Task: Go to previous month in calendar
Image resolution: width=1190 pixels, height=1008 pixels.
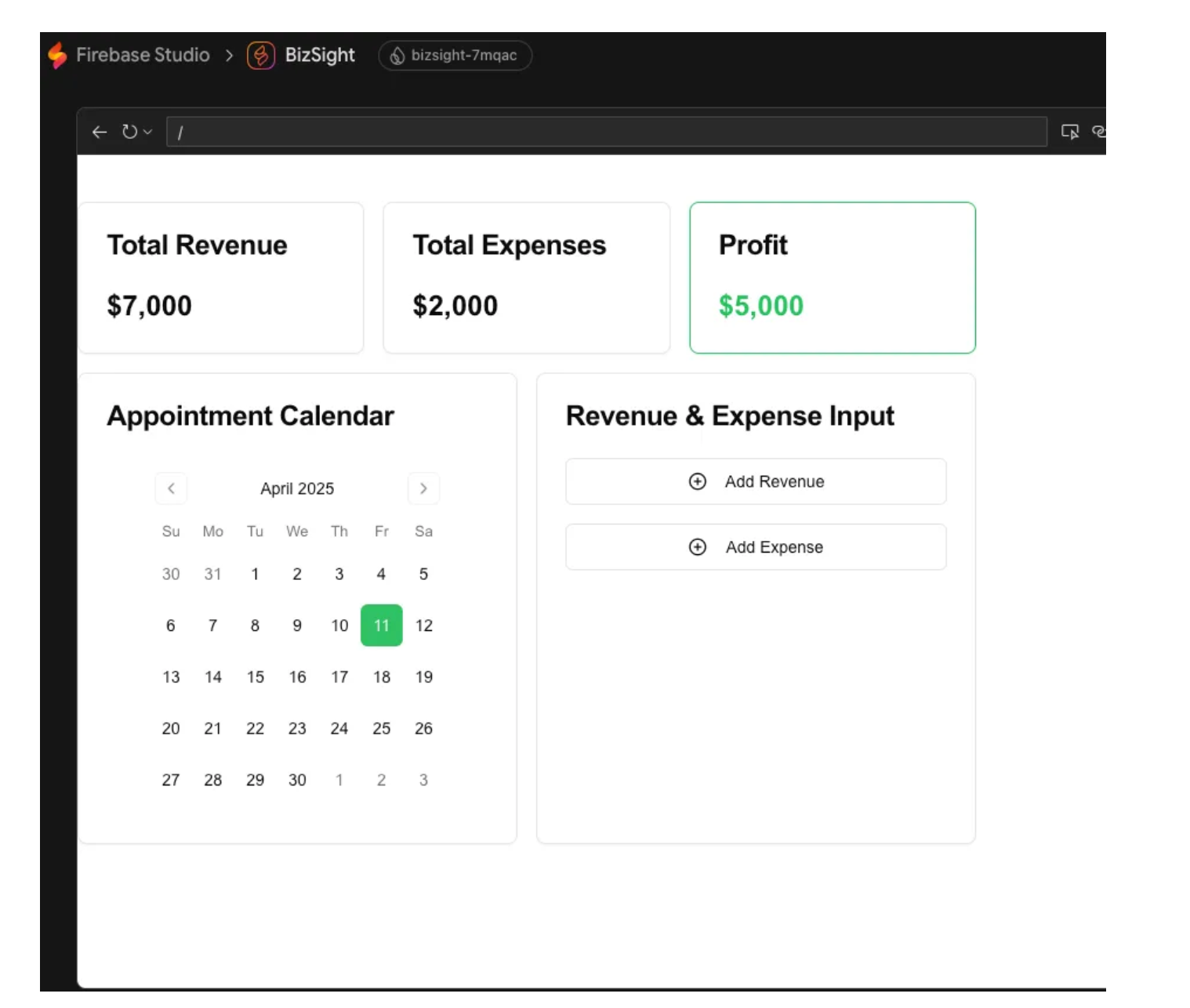Action: (171, 488)
